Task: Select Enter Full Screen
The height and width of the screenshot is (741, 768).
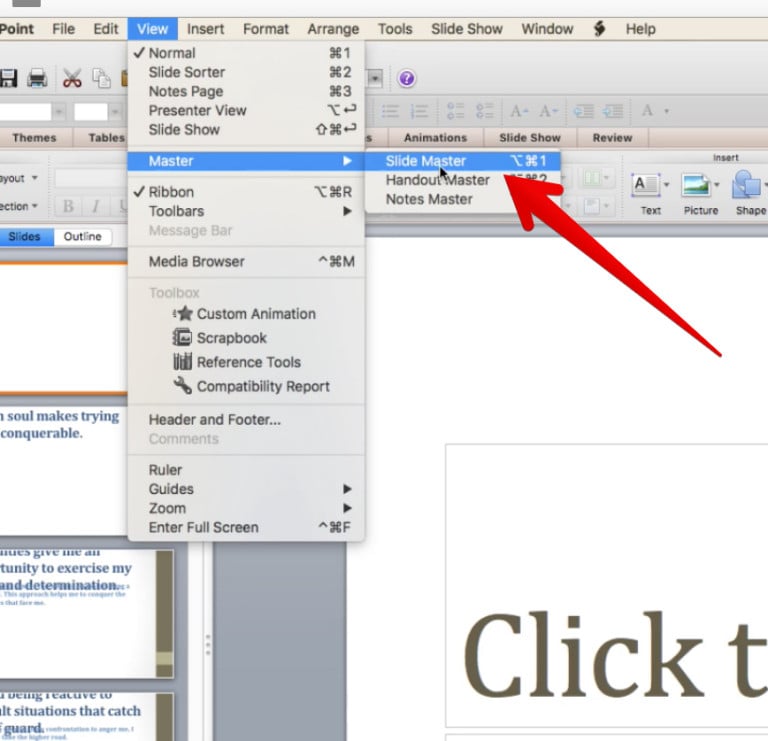Action: (246, 527)
